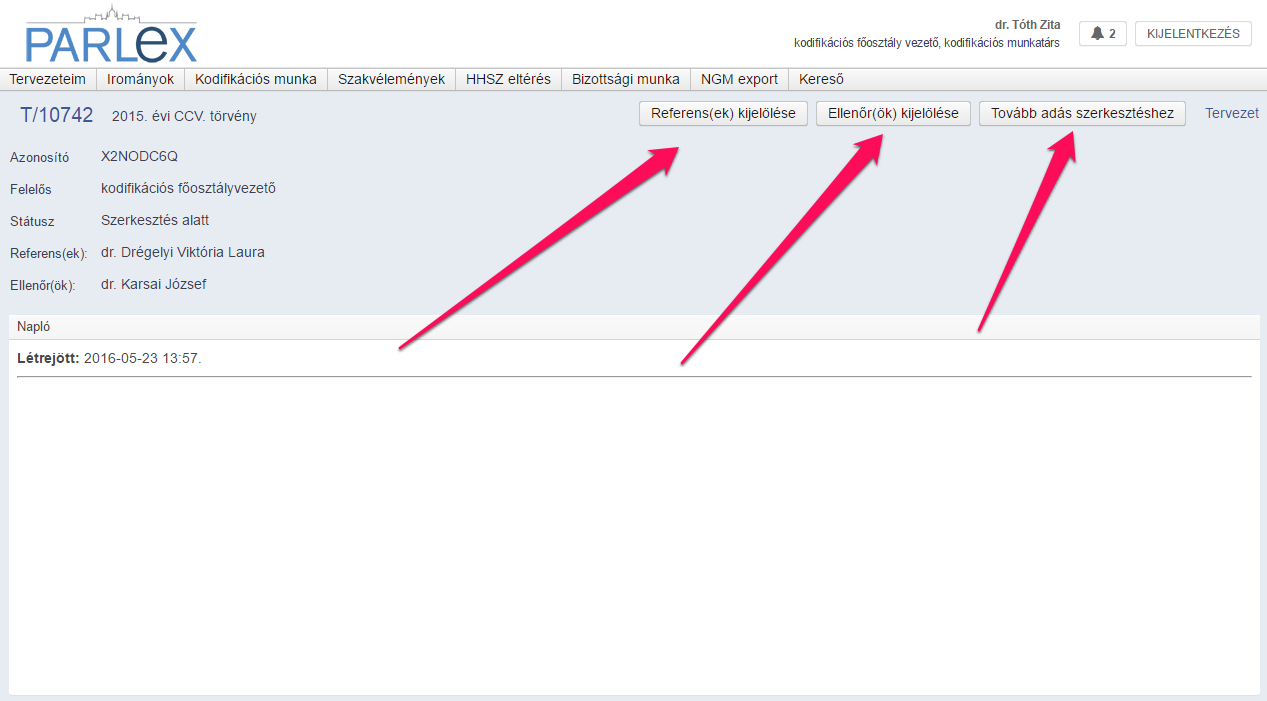Viewport: 1267px width, 701px height.
Task: Click the Tervezet link
Action: coord(1232,114)
